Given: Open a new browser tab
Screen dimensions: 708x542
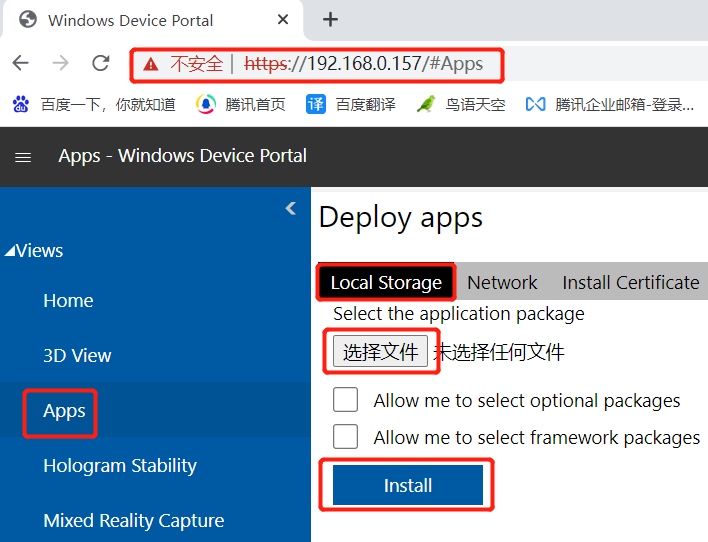Looking at the screenshot, I should point(330,19).
